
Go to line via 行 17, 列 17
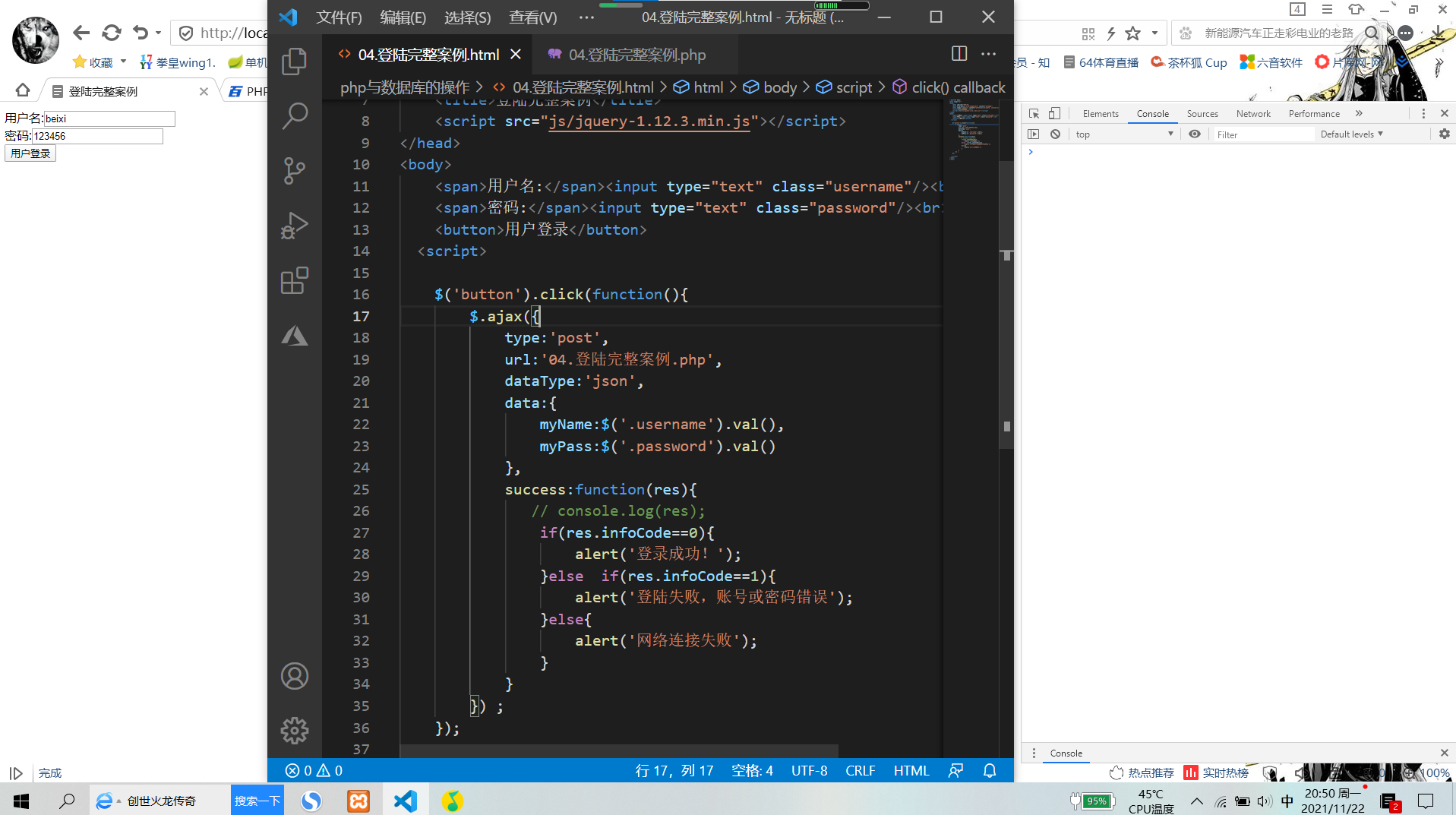674,770
